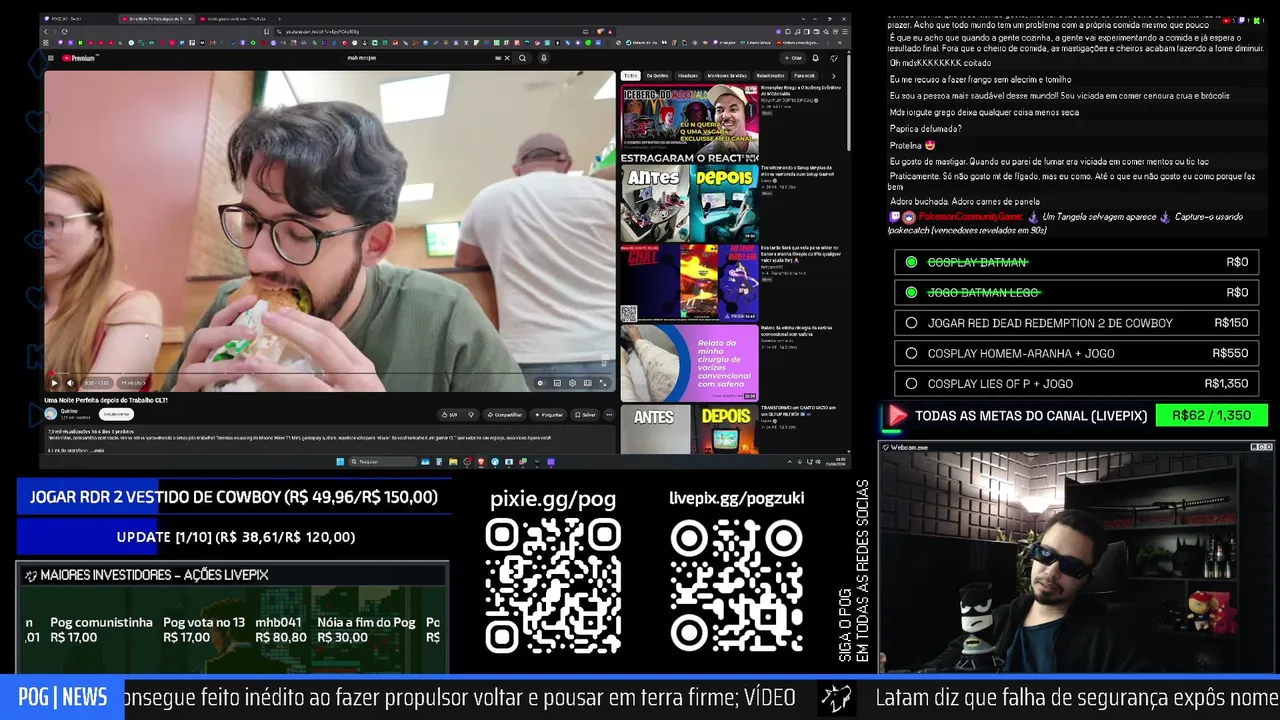This screenshot has width=1280, height=720.
Task: Select 'COSPLAY HOMEM-ARANHA + JOGO' goal radio
Action: point(911,353)
